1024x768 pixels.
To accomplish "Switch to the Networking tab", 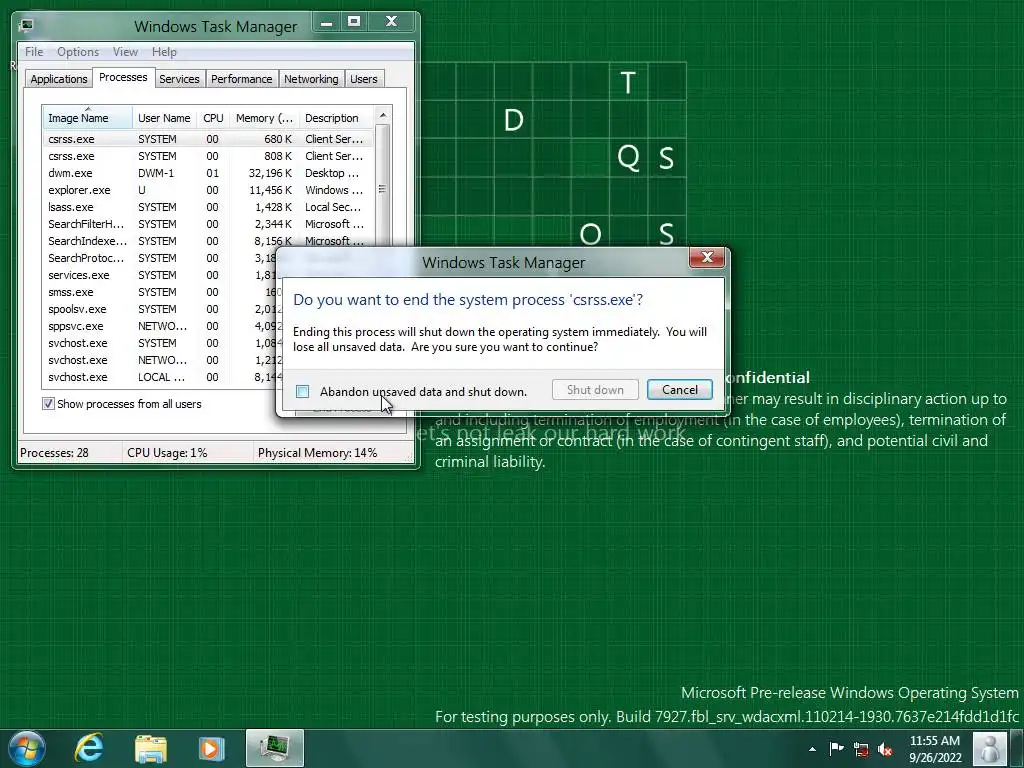I will click(x=311, y=79).
